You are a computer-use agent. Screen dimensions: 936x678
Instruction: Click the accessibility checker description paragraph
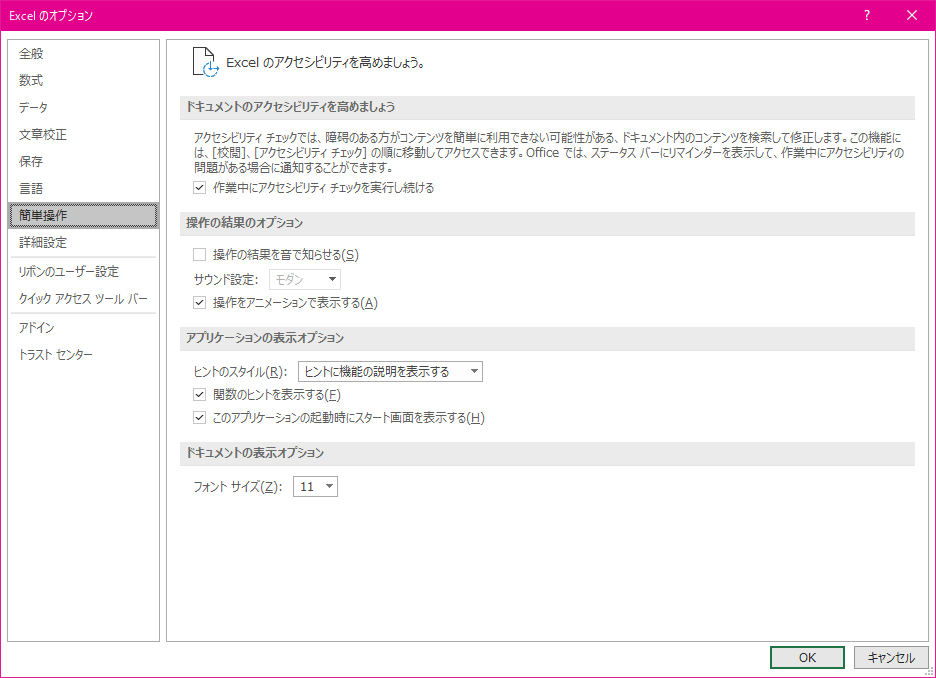[x=549, y=153]
